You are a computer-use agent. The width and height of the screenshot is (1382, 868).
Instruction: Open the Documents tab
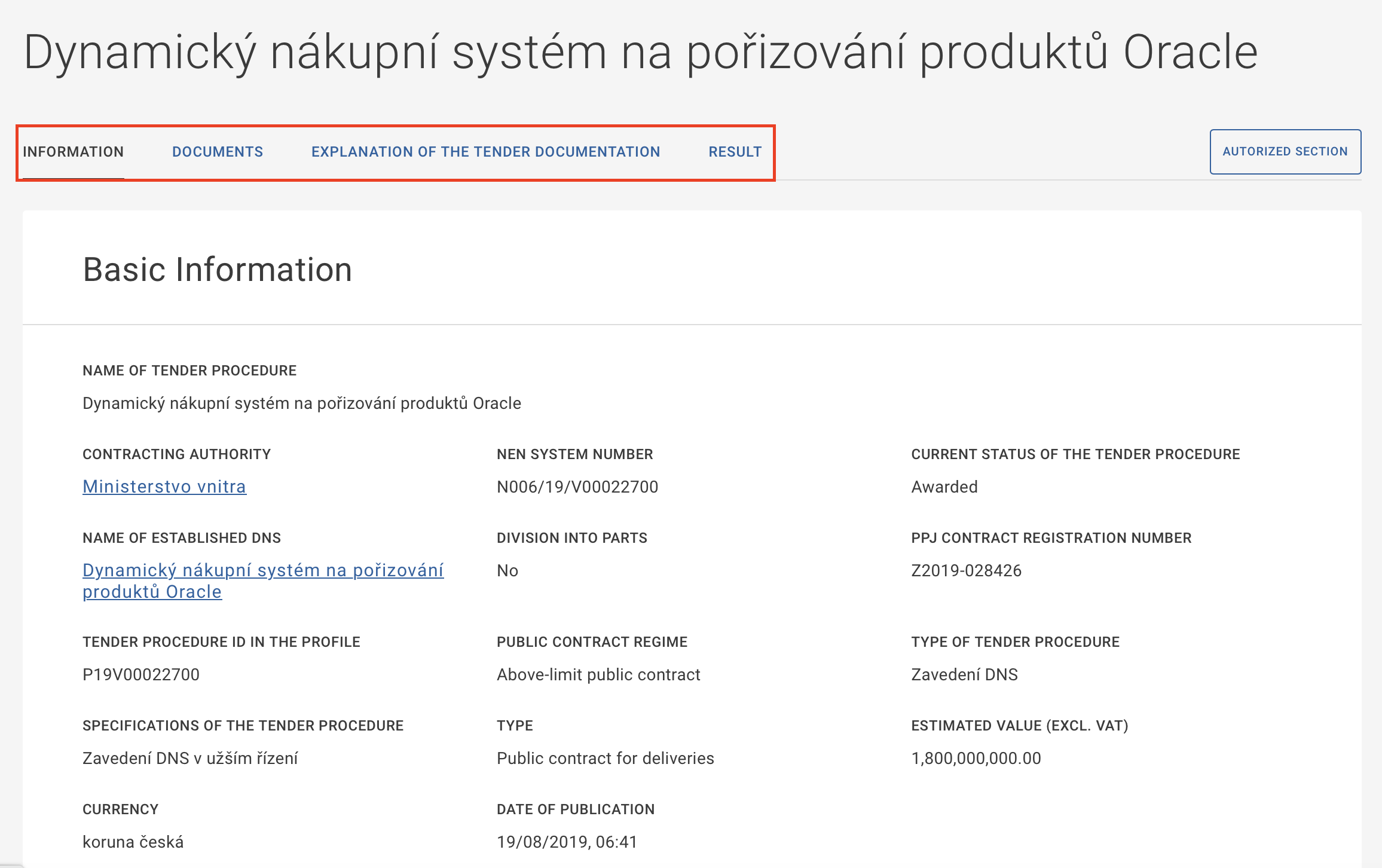(218, 152)
